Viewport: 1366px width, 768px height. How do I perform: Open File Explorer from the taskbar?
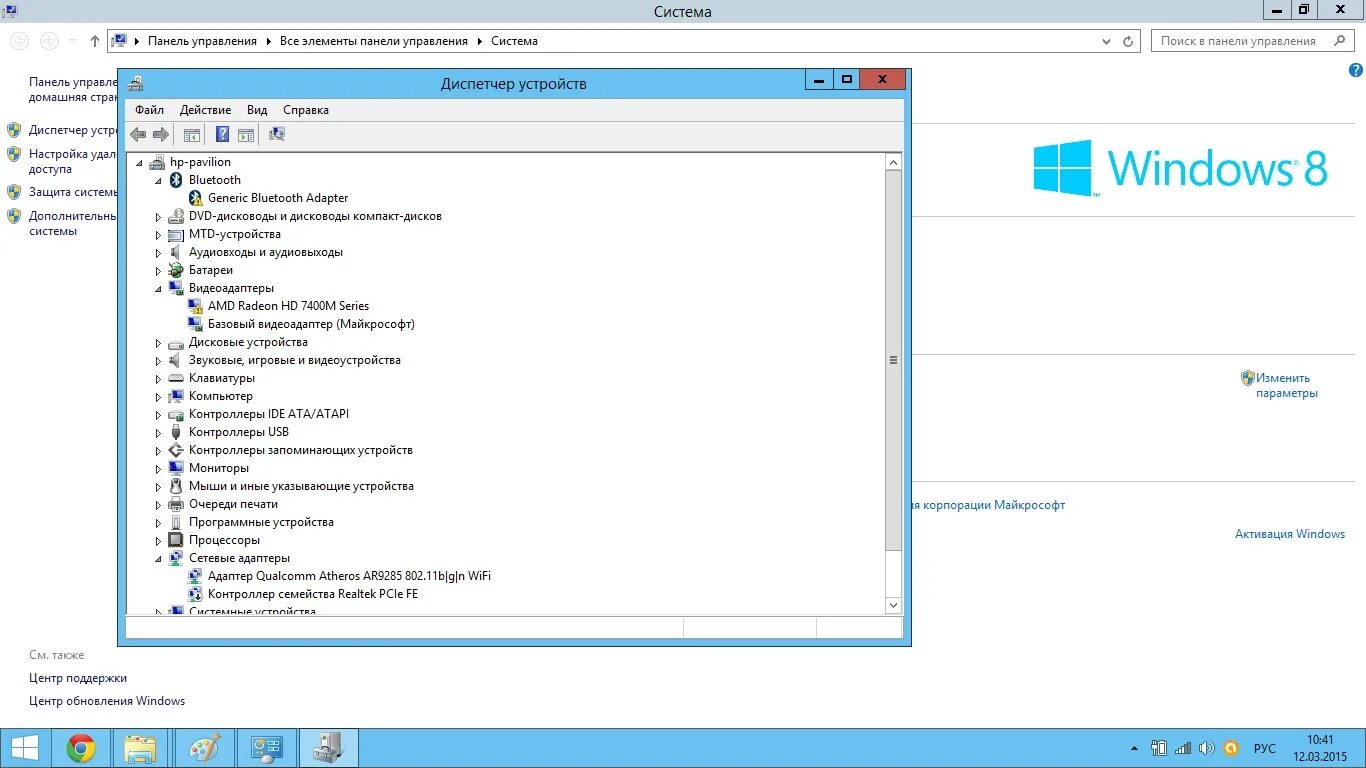point(141,748)
